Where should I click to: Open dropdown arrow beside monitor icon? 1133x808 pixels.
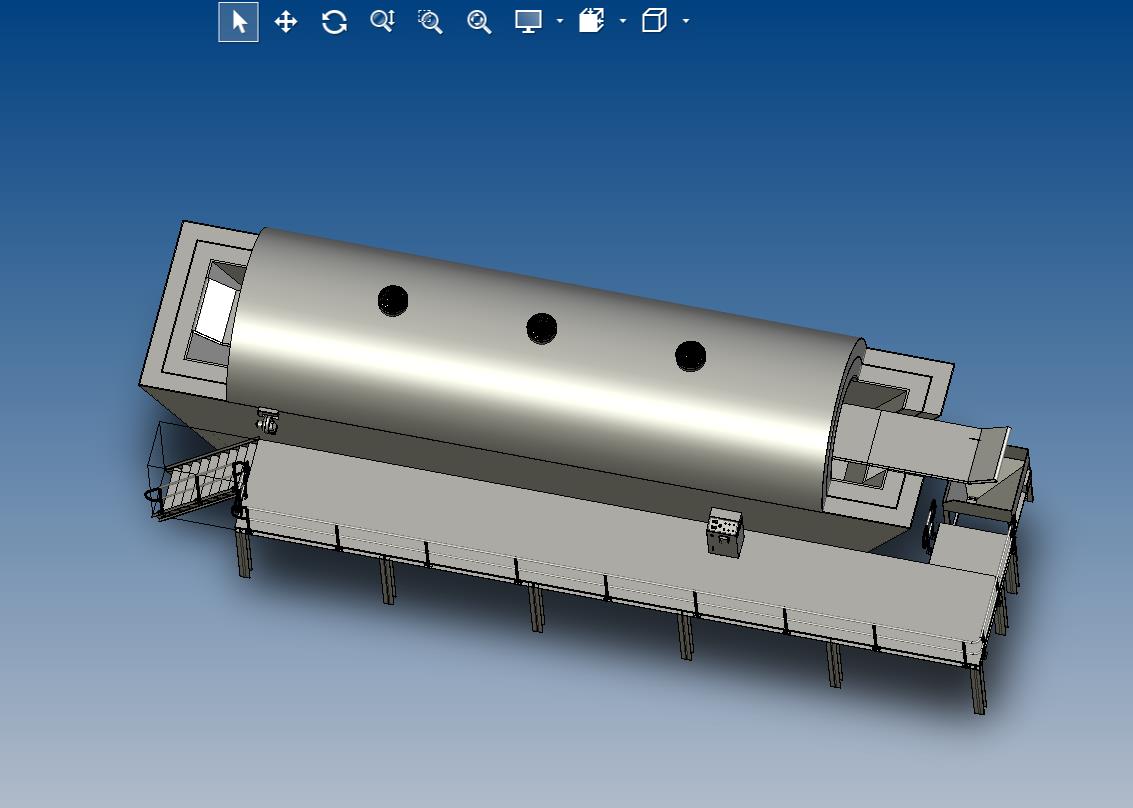[560, 22]
